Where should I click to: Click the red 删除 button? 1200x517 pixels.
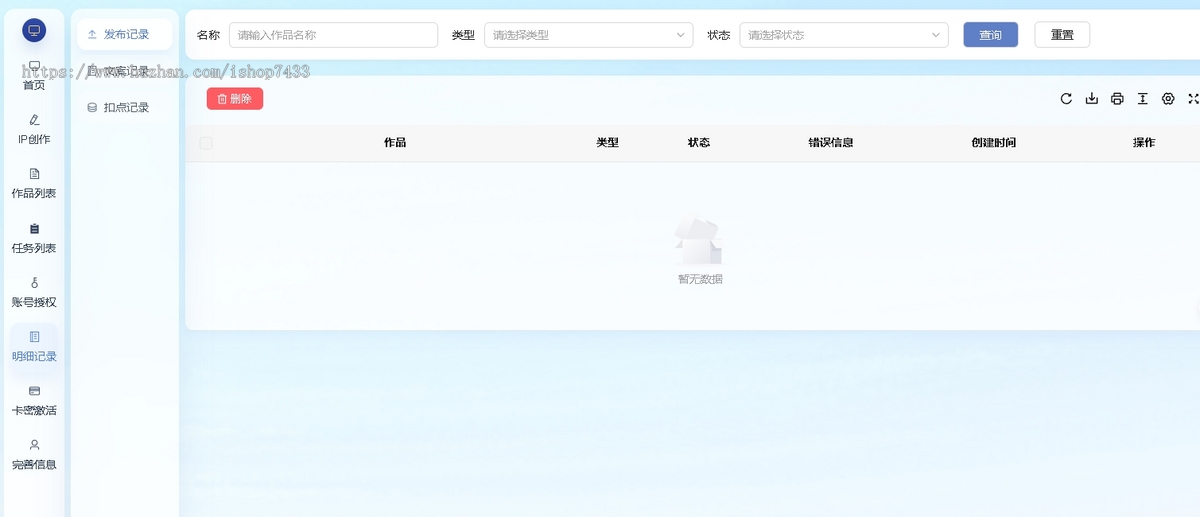coord(235,98)
